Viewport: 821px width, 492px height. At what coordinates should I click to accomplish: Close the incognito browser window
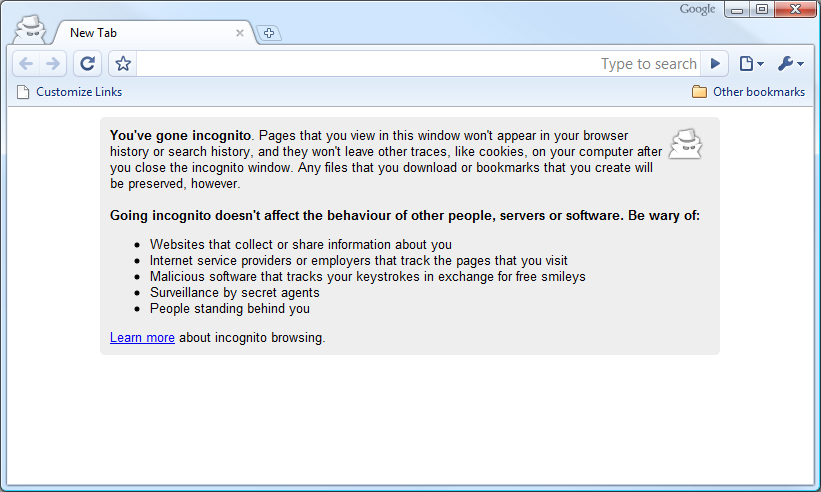point(795,10)
